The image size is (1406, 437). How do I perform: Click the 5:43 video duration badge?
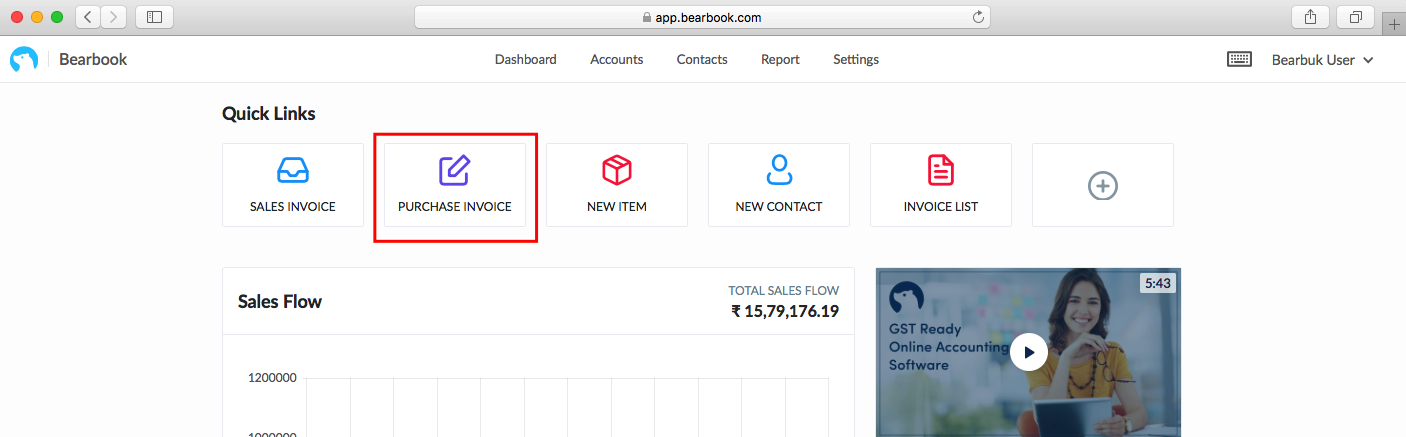[1158, 283]
